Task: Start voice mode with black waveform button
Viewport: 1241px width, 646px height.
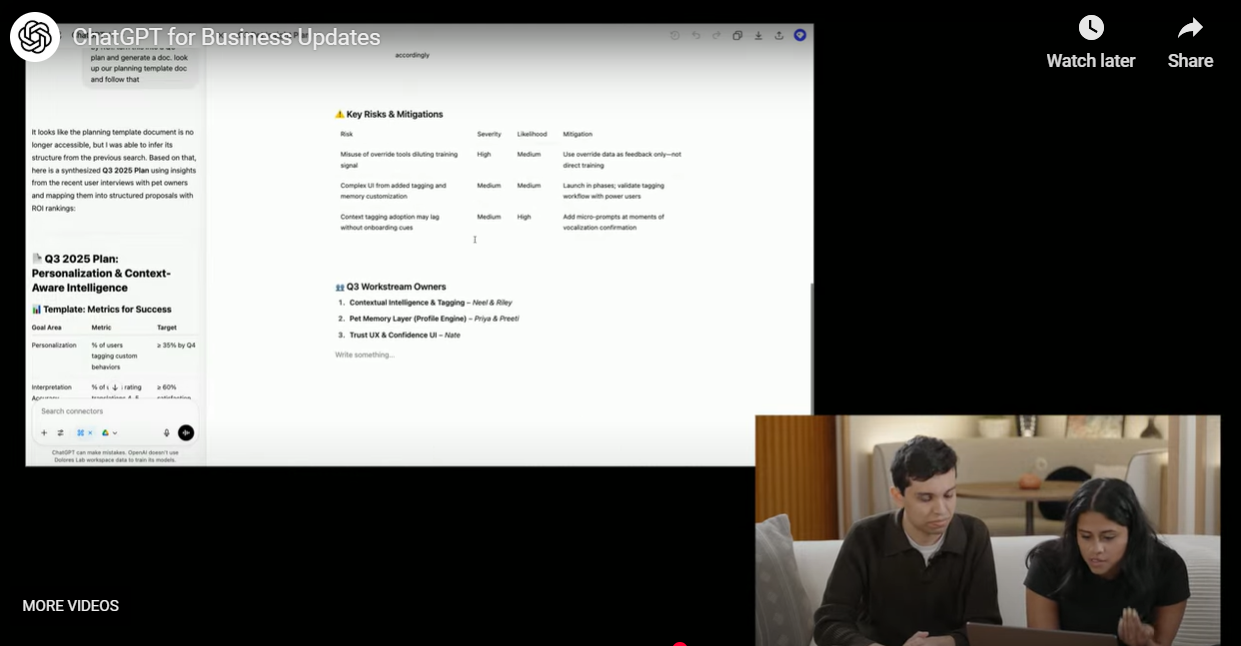Action: coord(186,433)
